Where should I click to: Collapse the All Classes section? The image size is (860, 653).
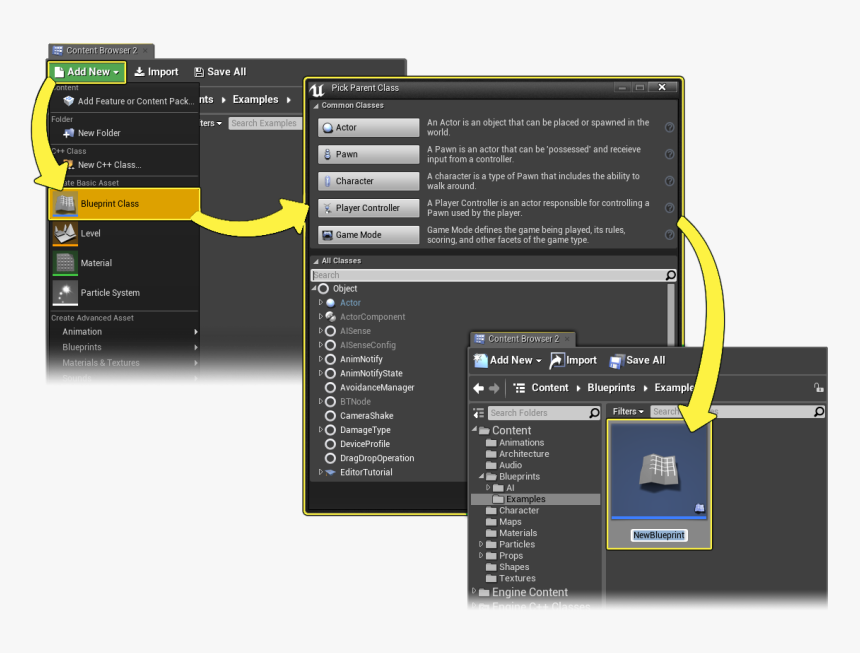pos(316,261)
